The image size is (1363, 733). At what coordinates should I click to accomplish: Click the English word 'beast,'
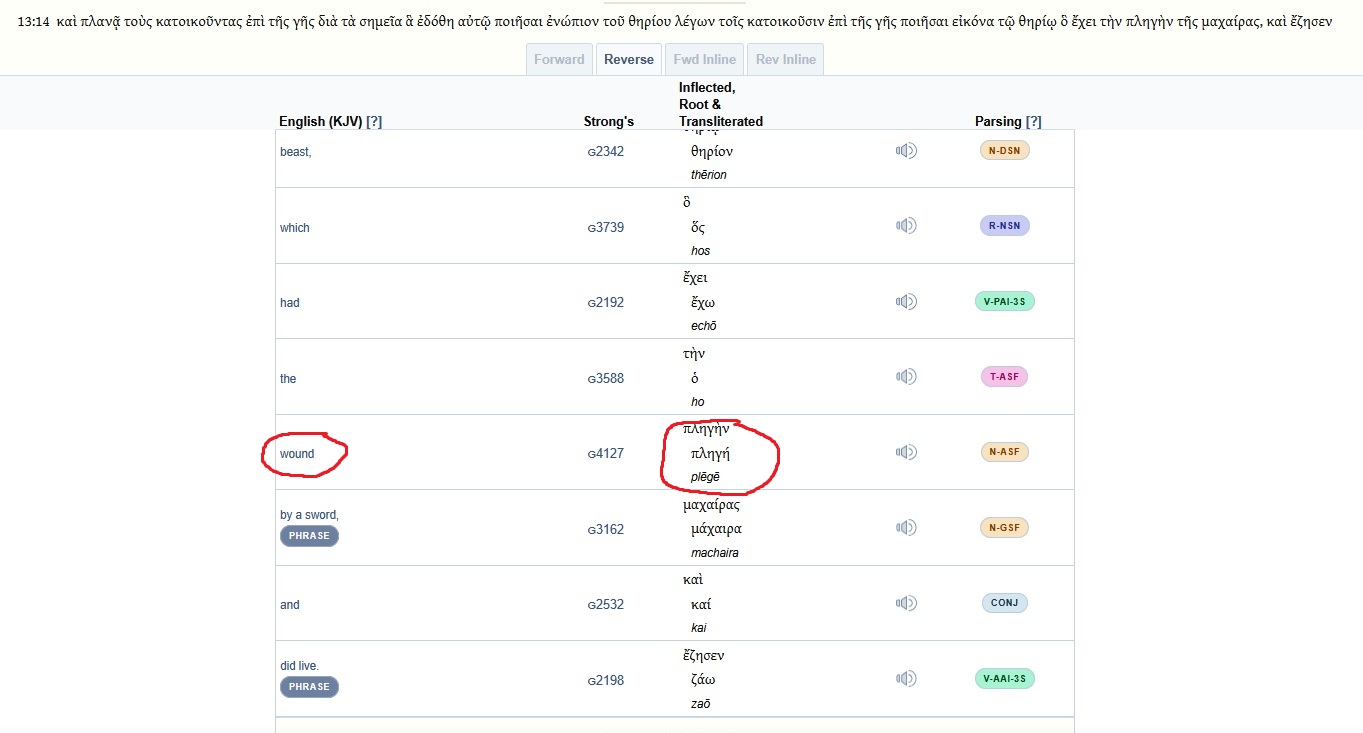point(296,152)
